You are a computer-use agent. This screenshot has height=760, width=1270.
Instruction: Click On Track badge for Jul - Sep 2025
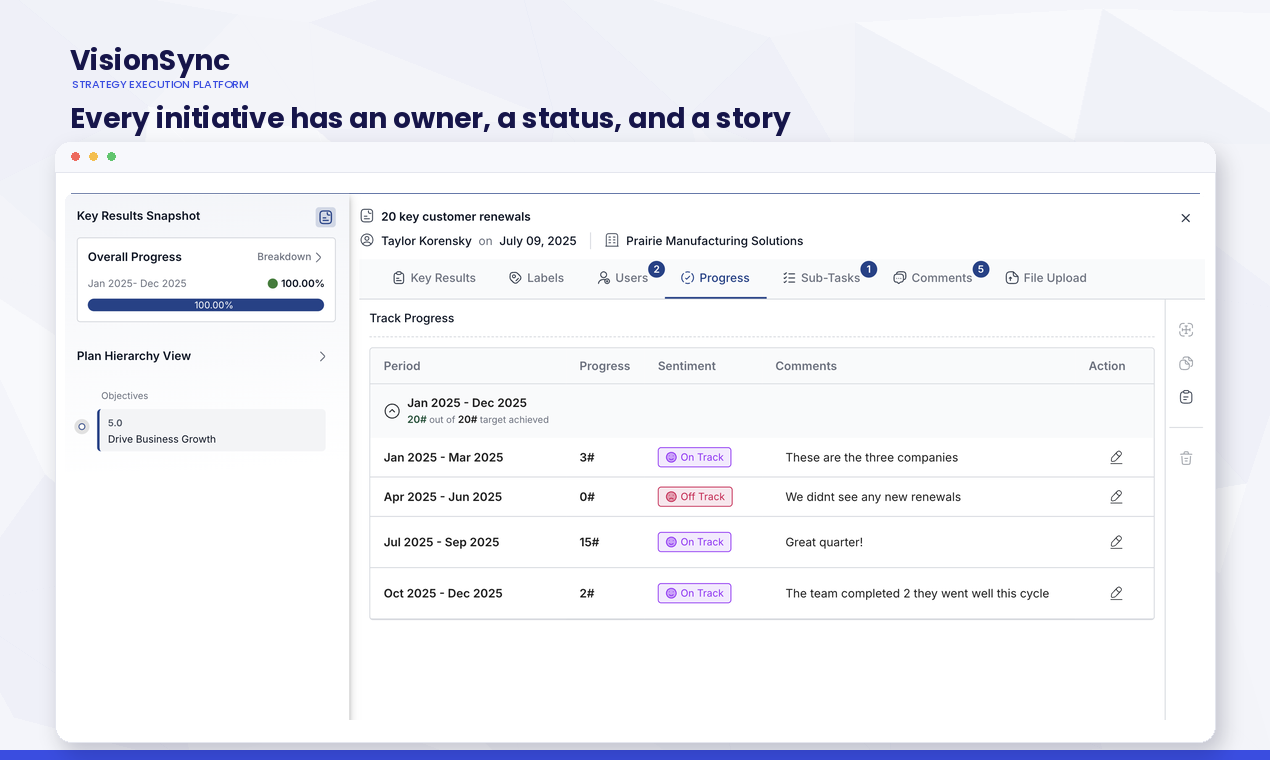(695, 542)
